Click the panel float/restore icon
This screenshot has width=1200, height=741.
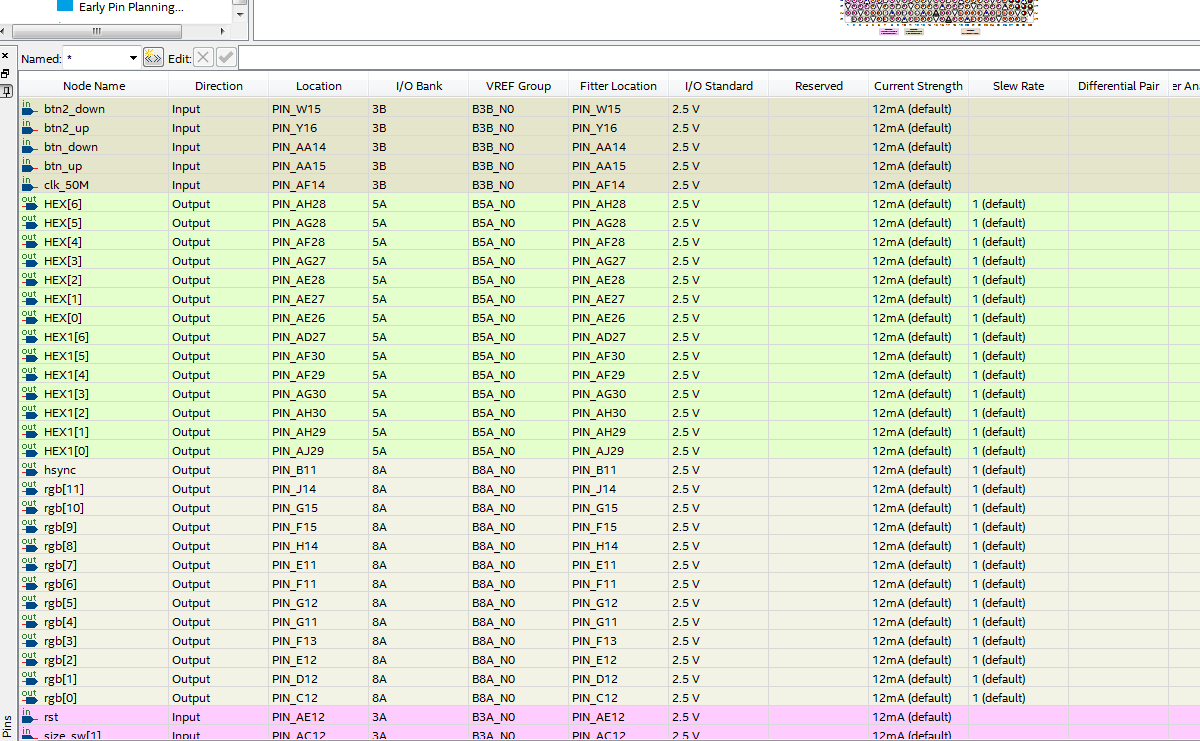(x=5, y=73)
